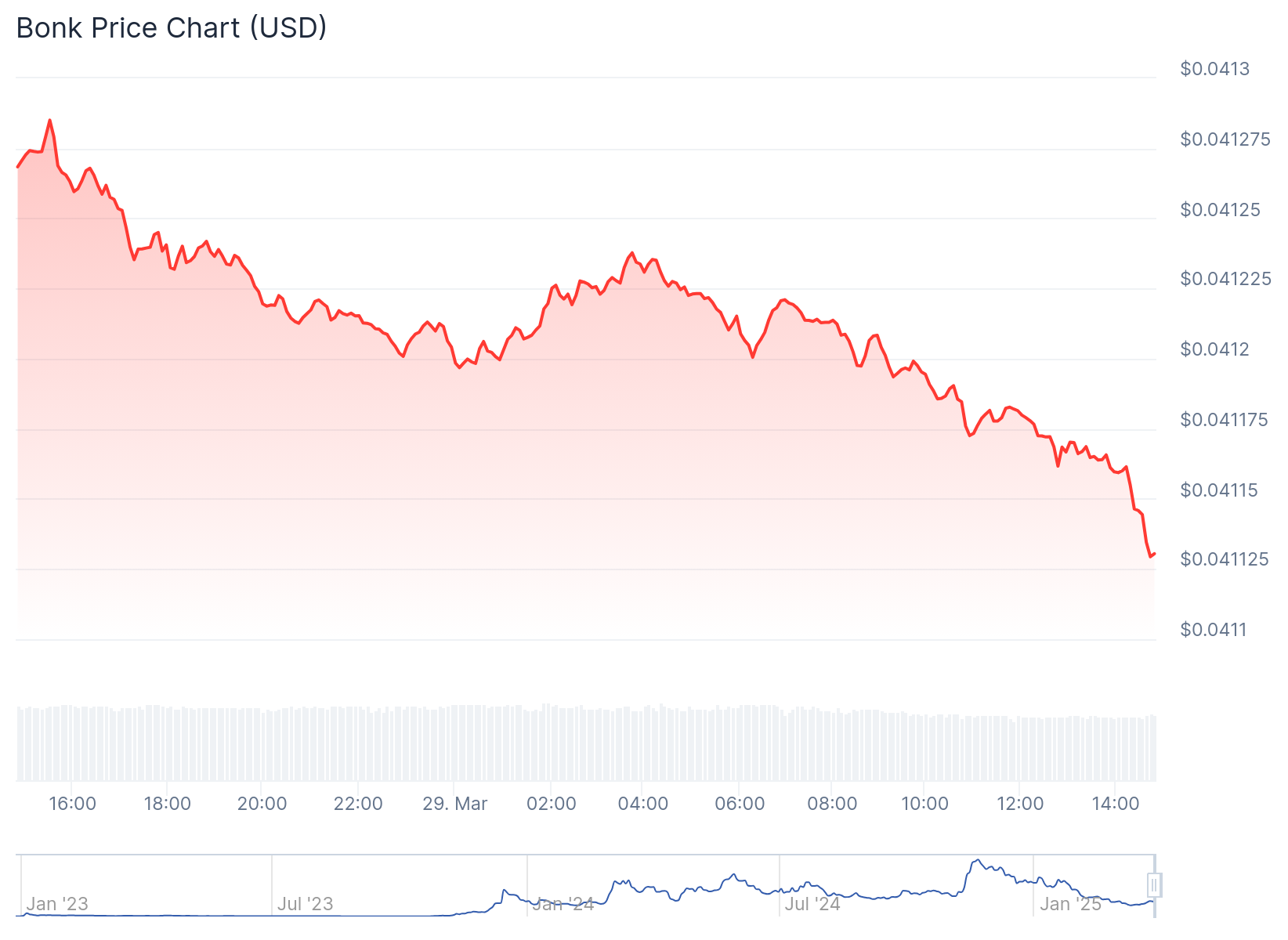Click the 14:00 time axis label
Viewport: 1288px width, 940px height.
click(x=1116, y=804)
